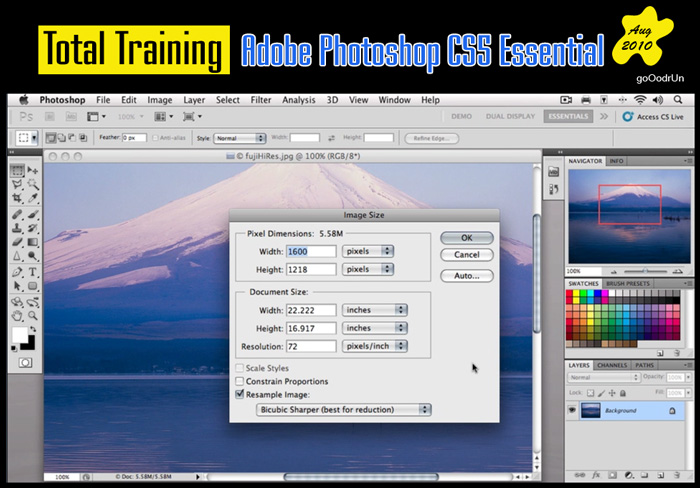Open Pixel Dimensions Height units dropdown
The height and width of the screenshot is (488, 700).
point(368,269)
